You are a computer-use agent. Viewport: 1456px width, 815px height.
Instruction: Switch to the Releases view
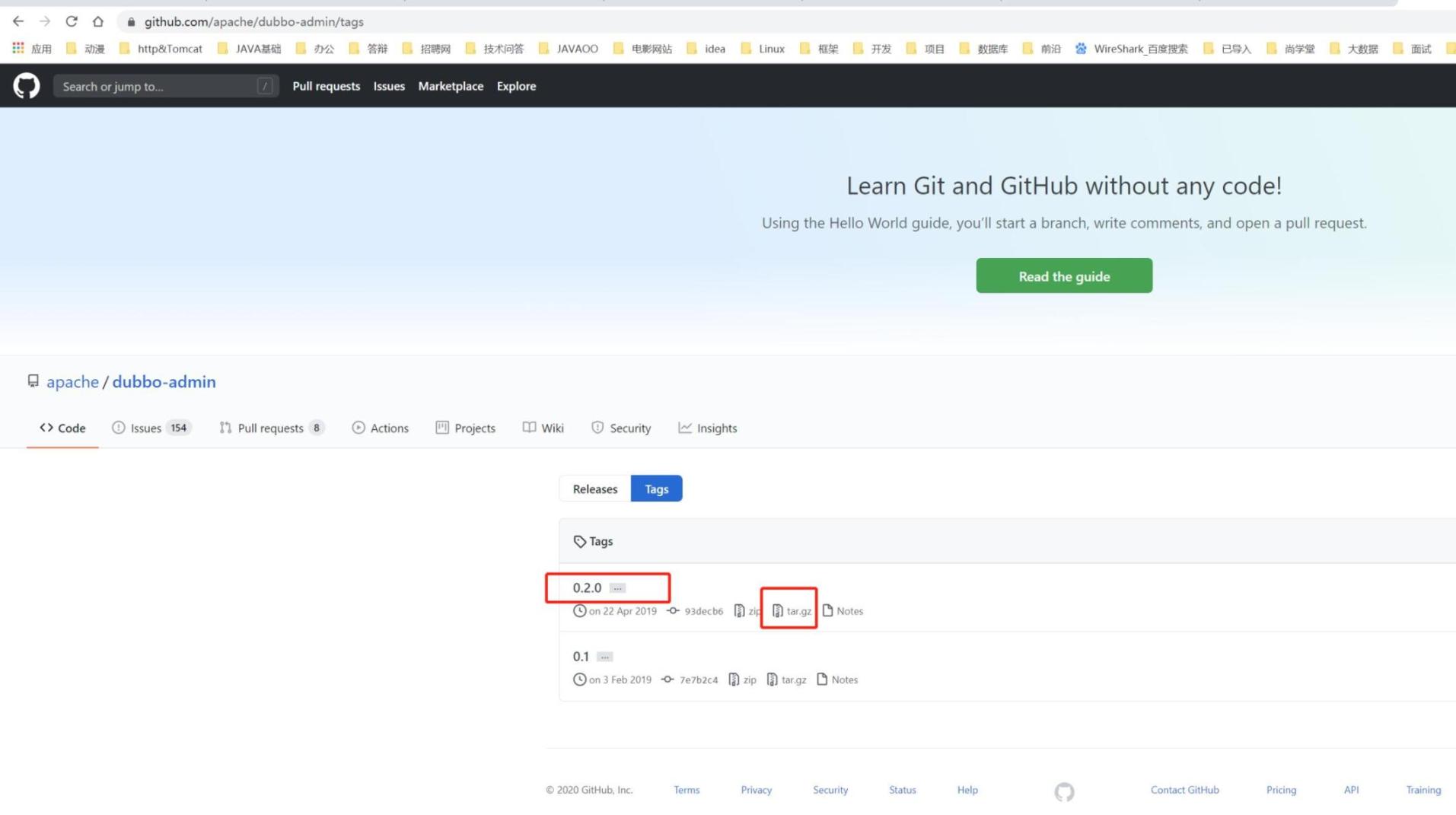point(594,489)
